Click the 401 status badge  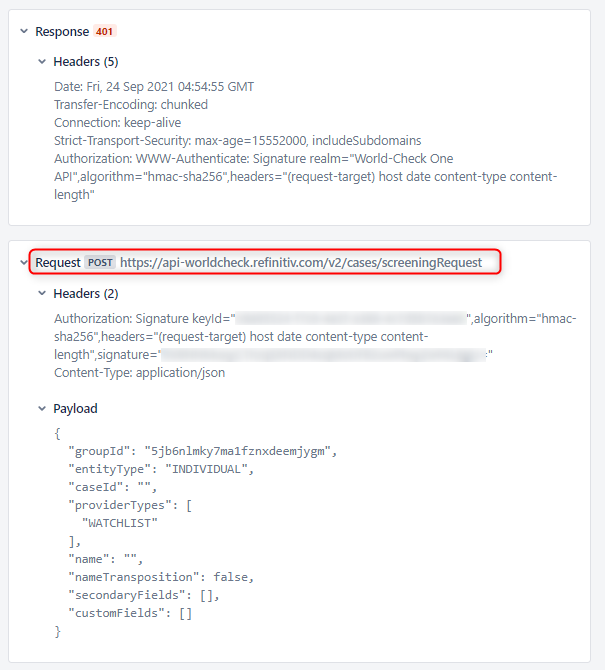pos(104,32)
